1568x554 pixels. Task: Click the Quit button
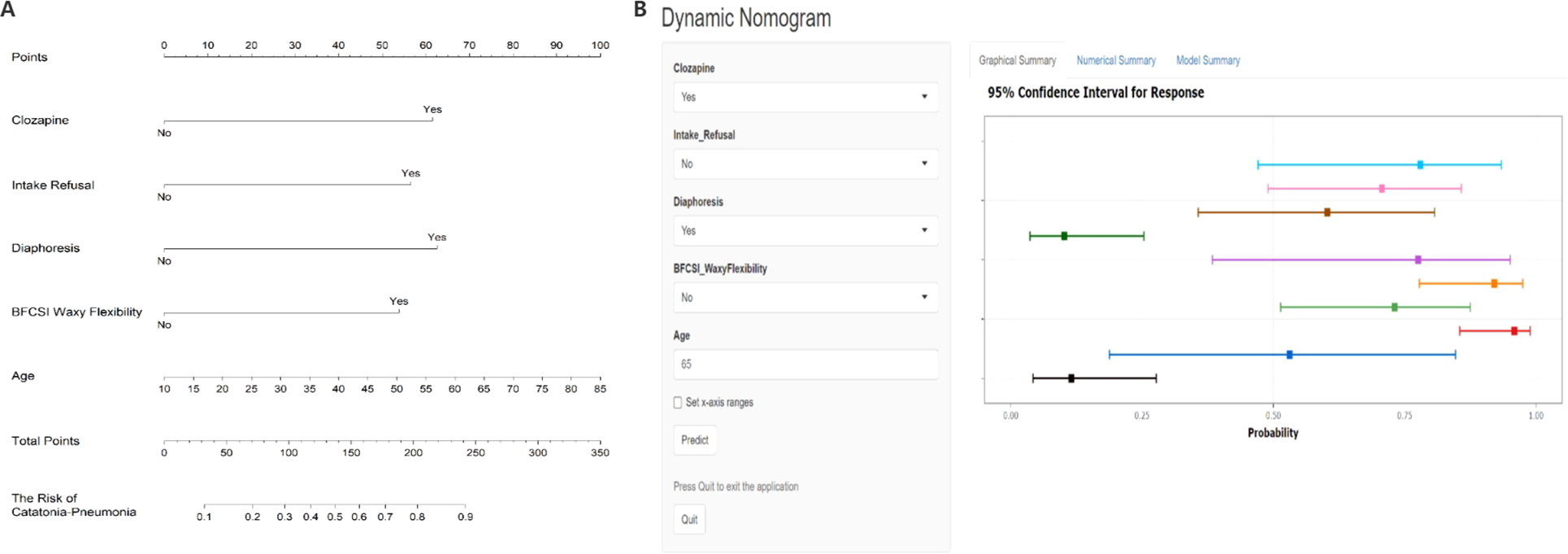[x=689, y=519]
